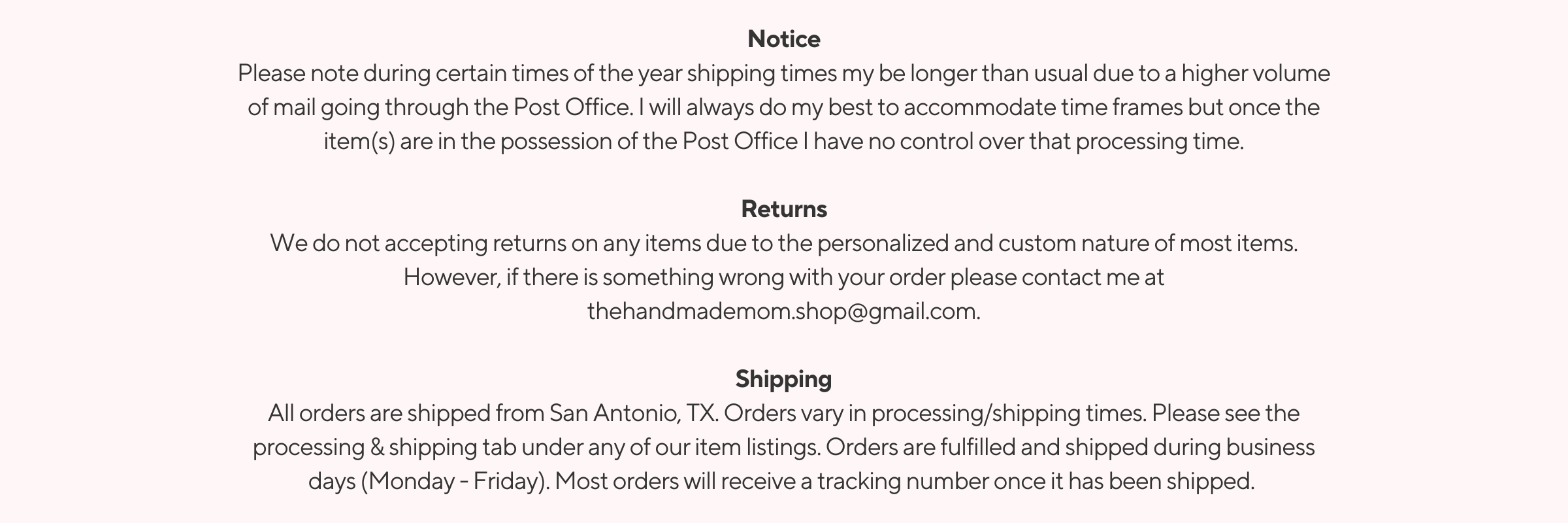Click '(Monday - Friday)' text
The image size is (1568, 523).
pos(454,481)
